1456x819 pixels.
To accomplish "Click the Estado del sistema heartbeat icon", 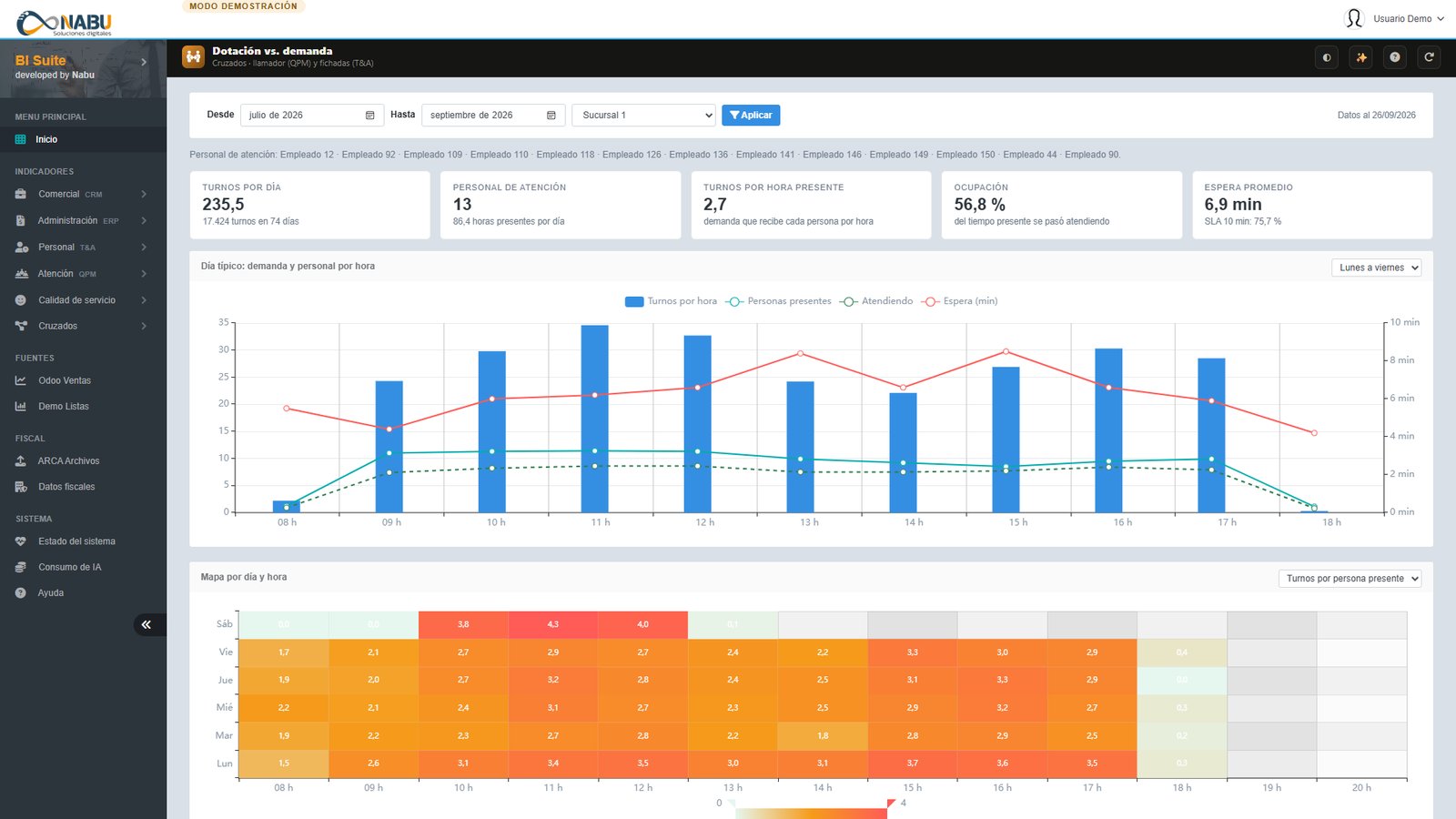I will click(x=21, y=541).
